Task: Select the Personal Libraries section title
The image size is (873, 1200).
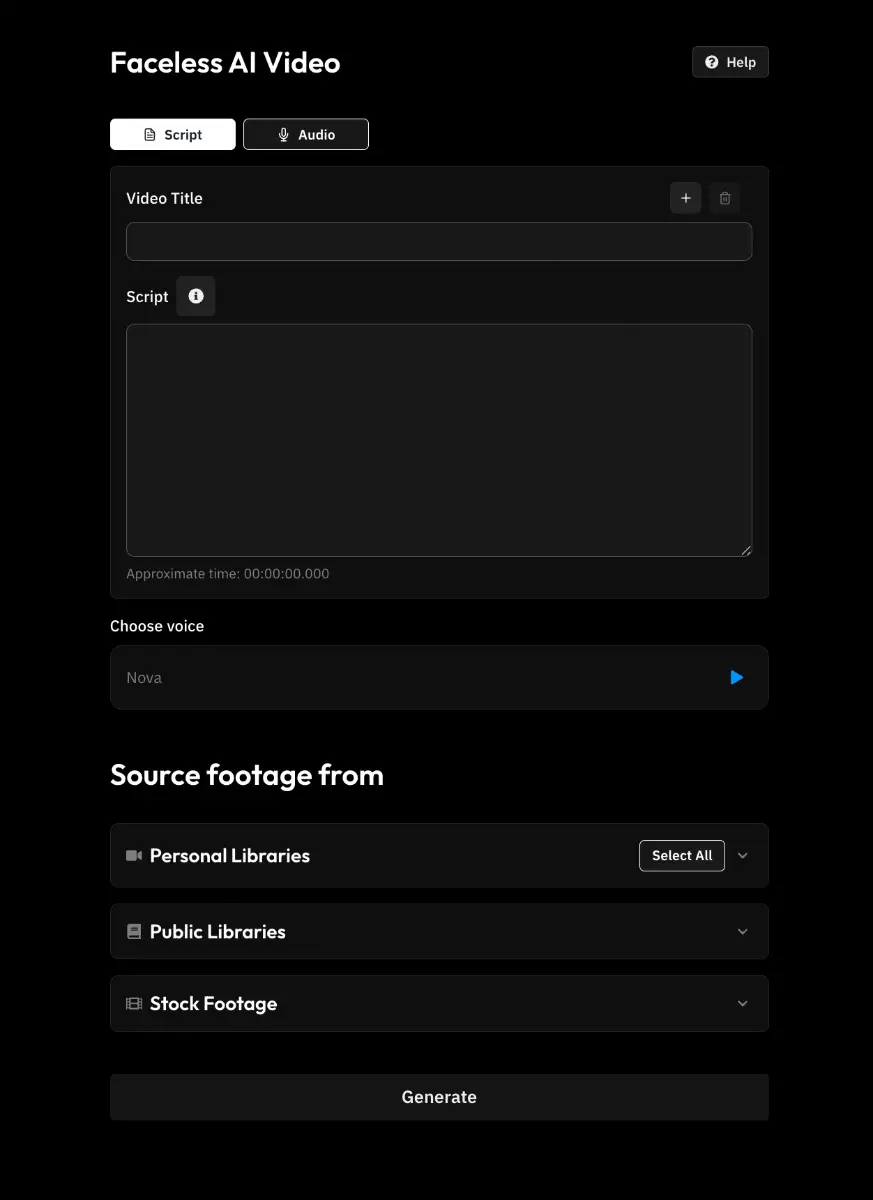Action: 230,856
